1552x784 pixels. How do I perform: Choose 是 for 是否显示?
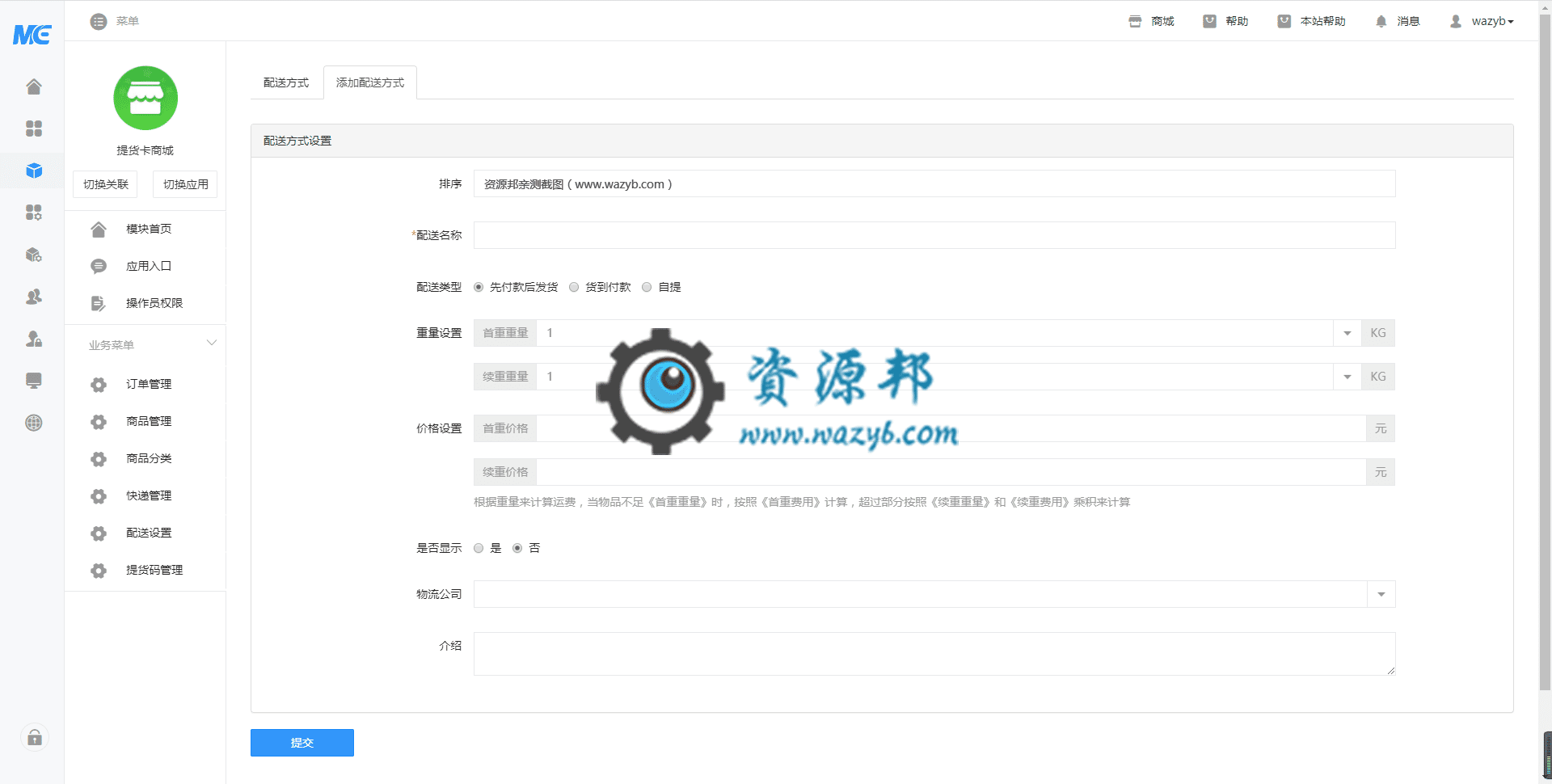[x=479, y=548]
